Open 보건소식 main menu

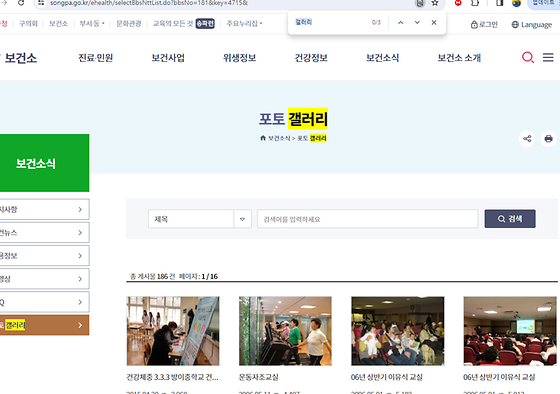coord(382,58)
